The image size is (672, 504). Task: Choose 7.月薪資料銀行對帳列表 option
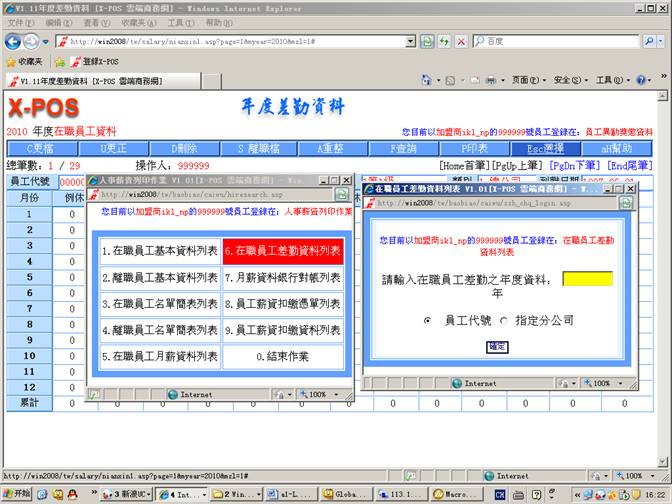tap(282, 277)
